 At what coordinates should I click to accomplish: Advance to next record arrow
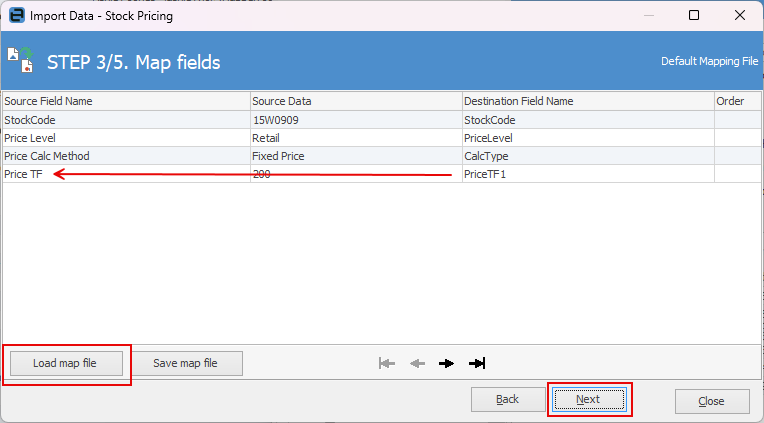pyautogui.click(x=446, y=363)
